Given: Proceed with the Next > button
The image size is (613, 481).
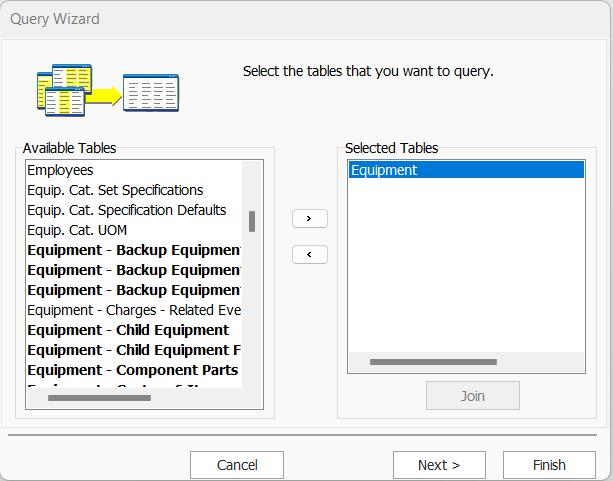Looking at the screenshot, I should 439,465.
